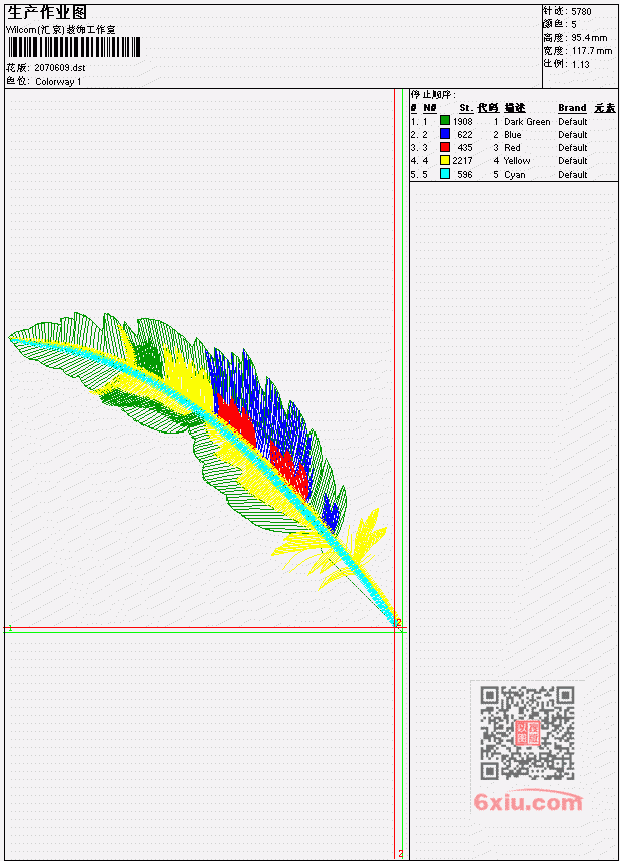Viewport: 620px width, 861px height.
Task: Select the stitch count 1908
Action: (x=463, y=121)
